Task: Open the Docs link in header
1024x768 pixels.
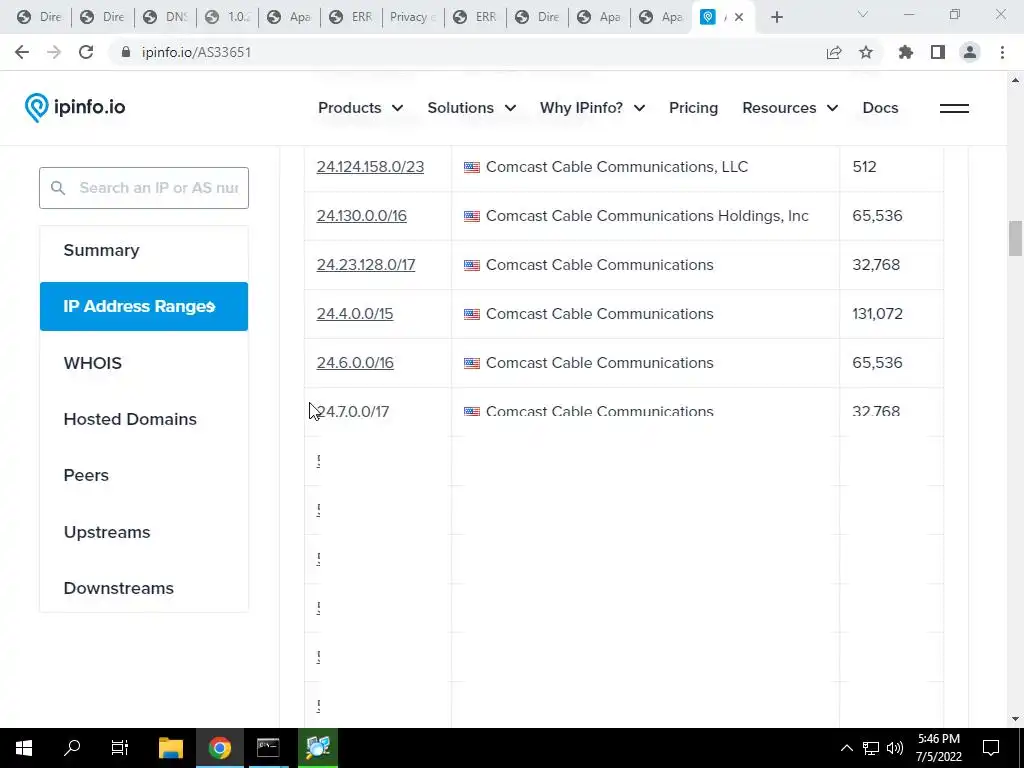Action: pyautogui.click(x=880, y=108)
